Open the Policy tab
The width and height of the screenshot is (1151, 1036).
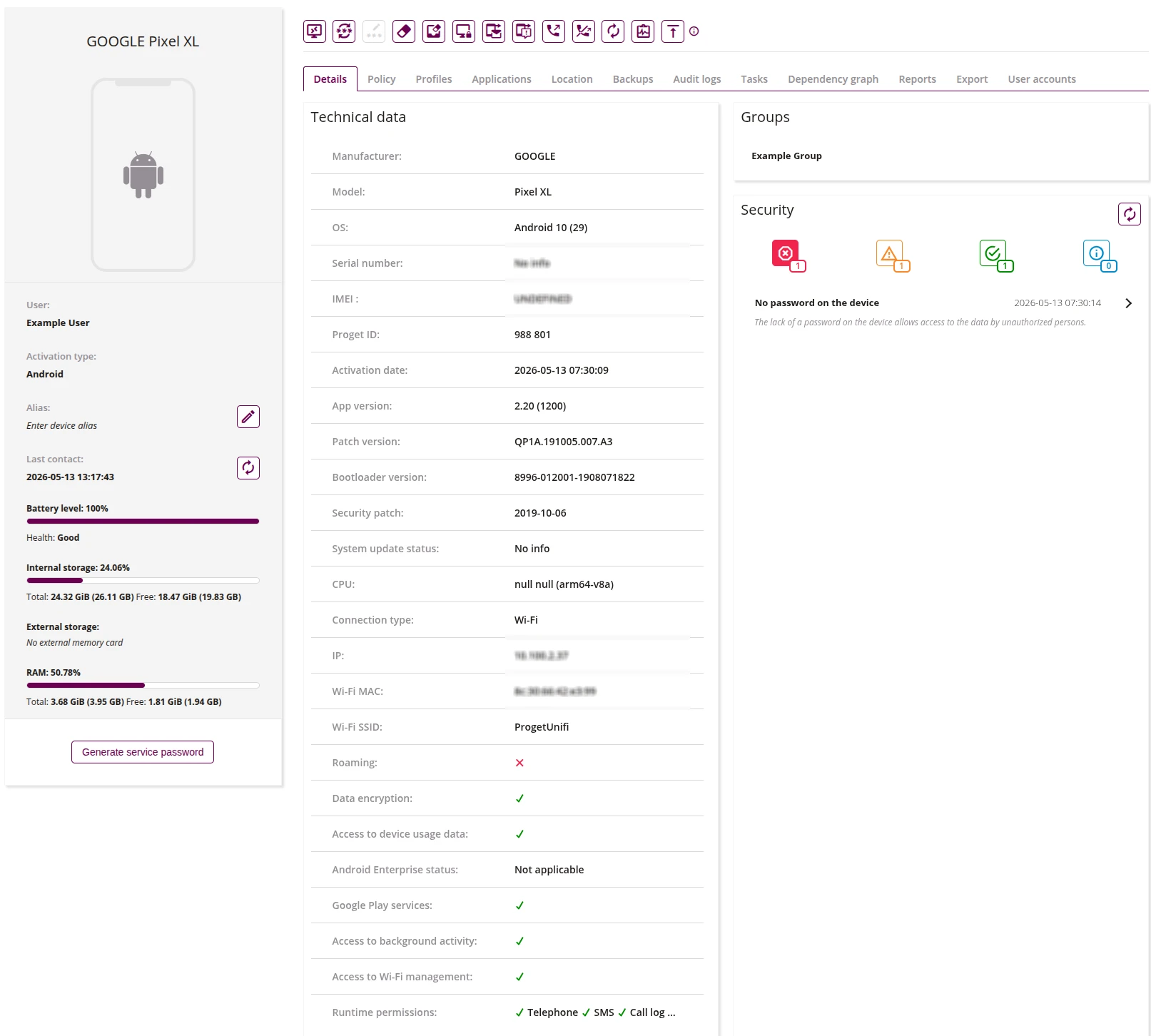coord(382,79)
